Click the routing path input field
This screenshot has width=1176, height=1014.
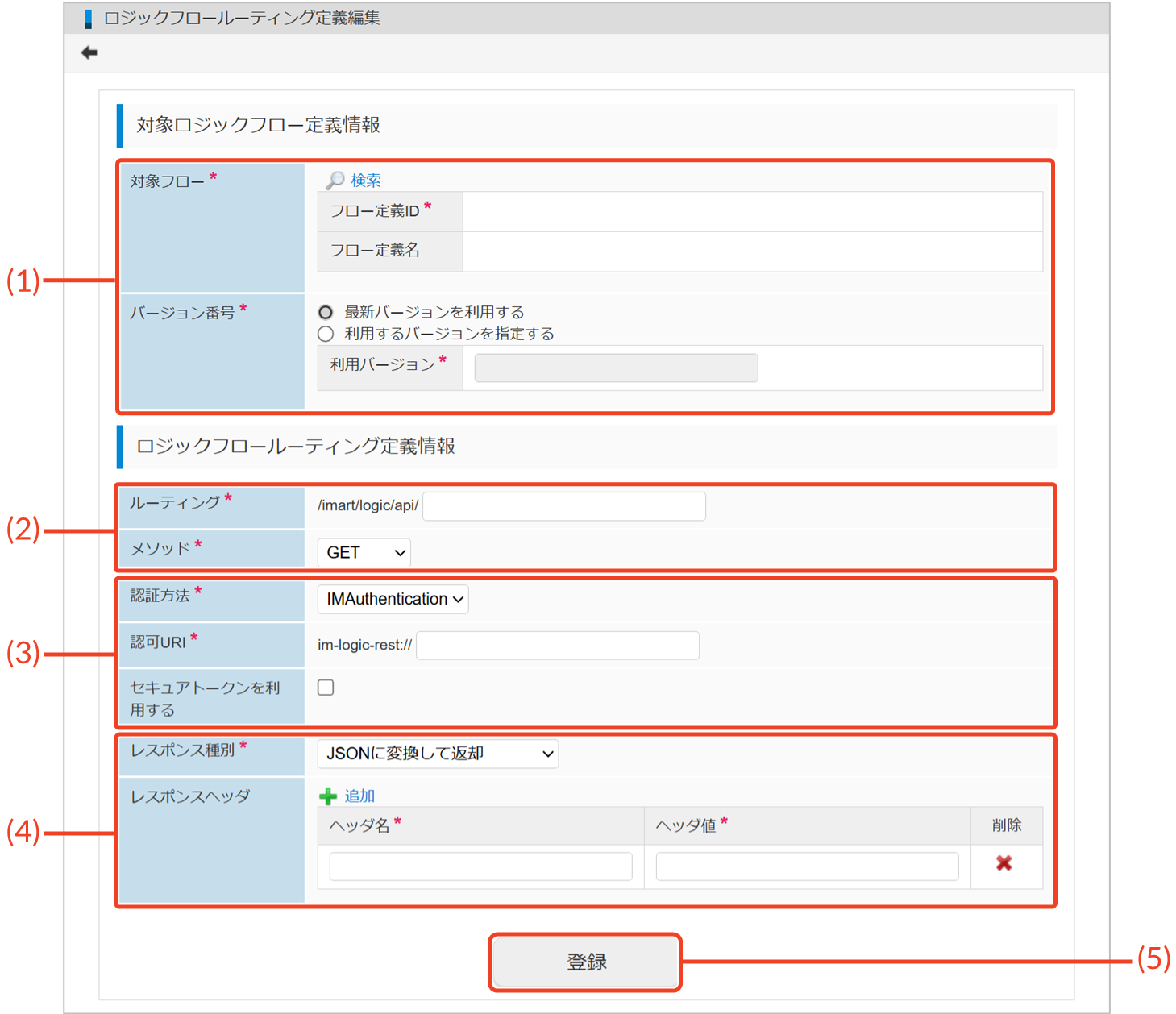pos(563,506)
